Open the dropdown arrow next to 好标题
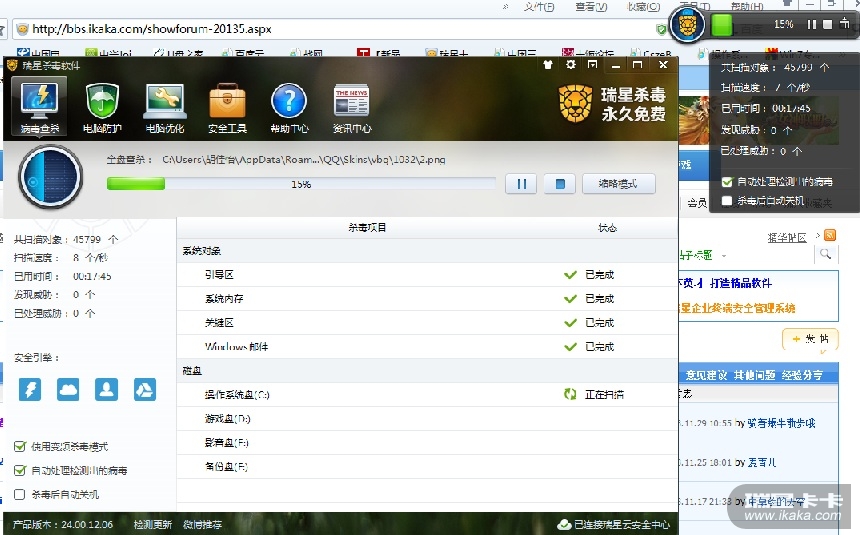 724,256
